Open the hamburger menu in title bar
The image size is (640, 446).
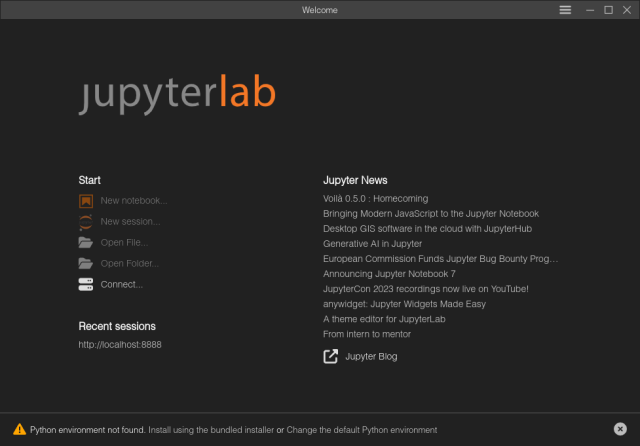565,10
